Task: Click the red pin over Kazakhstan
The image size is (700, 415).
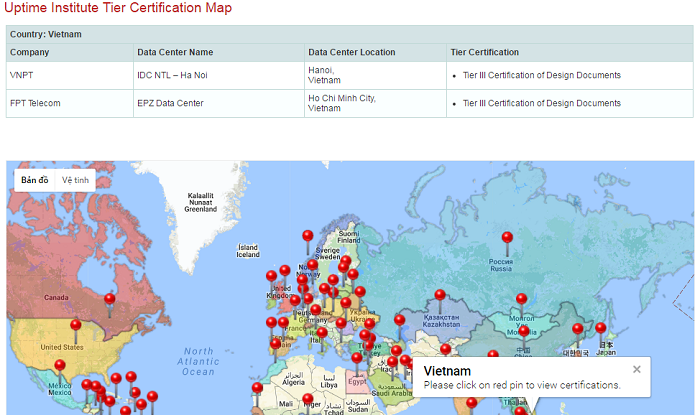Action: [440, 295]
